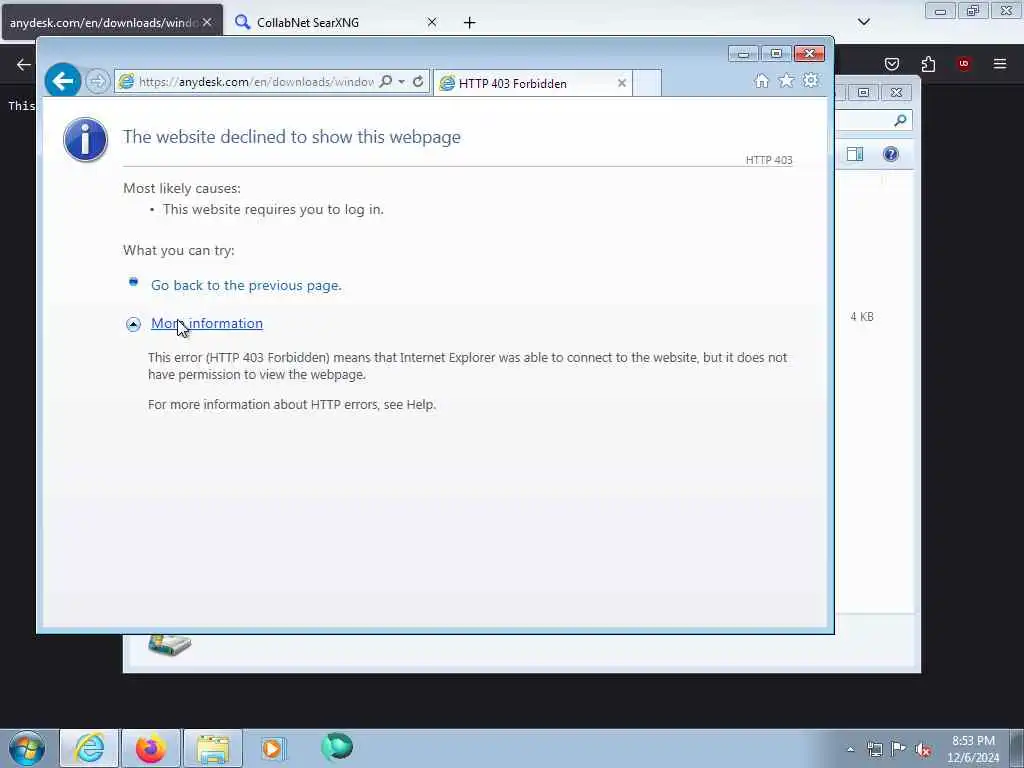Click the Pocket icon in Firefox toolbar
1024x768 pixels.
point(891,64)
